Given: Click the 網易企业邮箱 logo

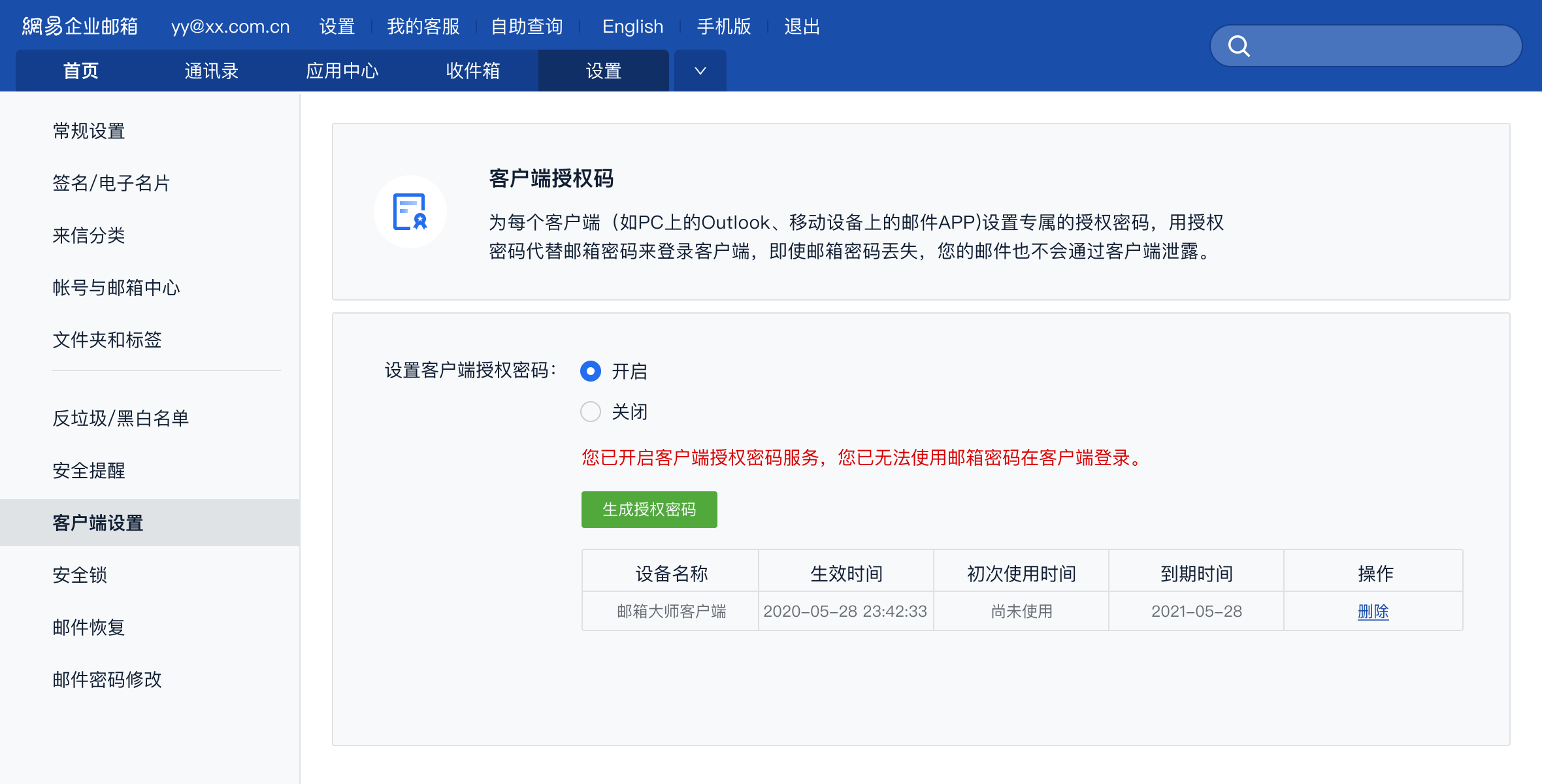Looking at the screenshot, I should click(80, 26).
